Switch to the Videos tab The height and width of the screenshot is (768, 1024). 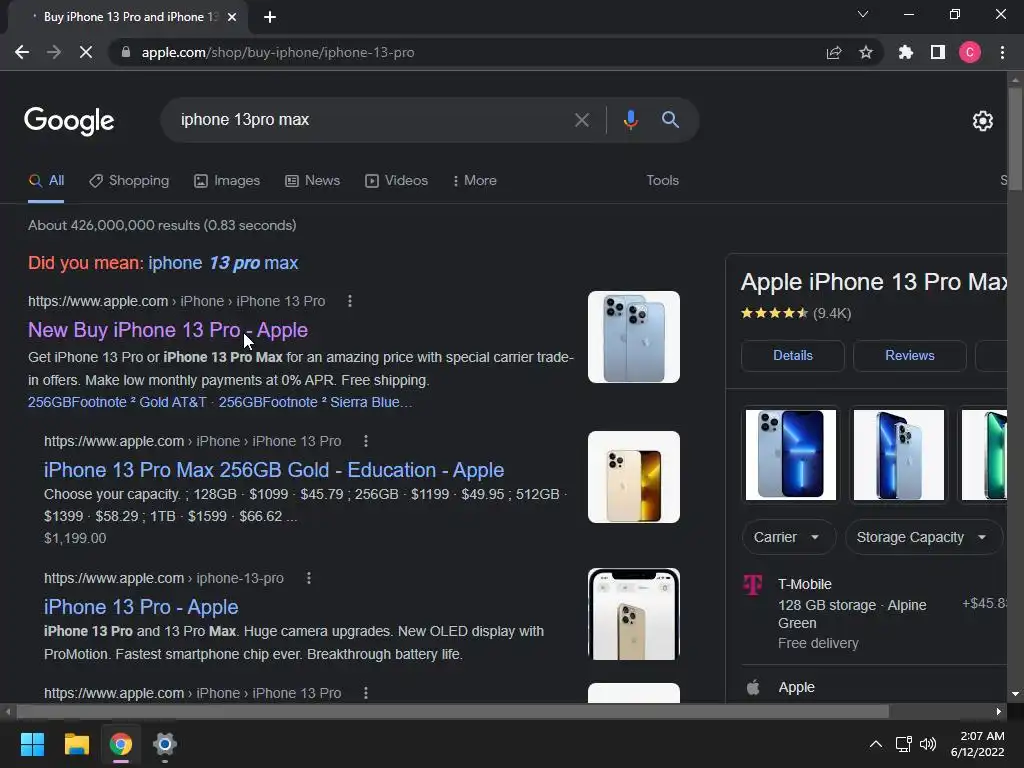click(396, 181)
